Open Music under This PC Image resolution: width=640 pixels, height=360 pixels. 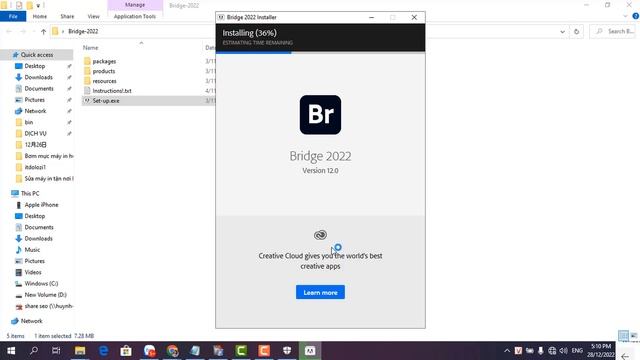tap(32, 250)
